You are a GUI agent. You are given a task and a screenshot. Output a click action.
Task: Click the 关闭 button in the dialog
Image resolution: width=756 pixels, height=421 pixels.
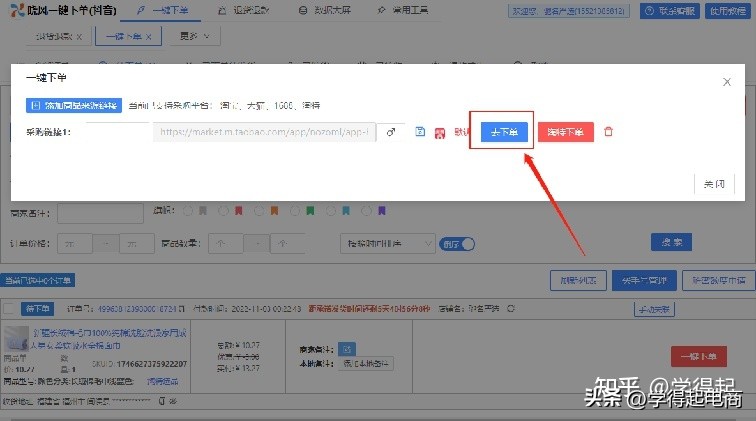pos(714,184)
